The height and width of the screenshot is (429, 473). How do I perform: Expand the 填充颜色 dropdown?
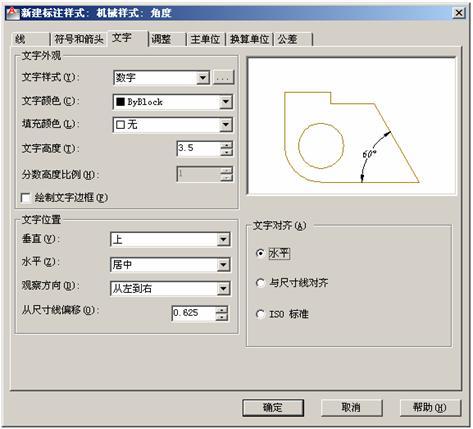225,125
